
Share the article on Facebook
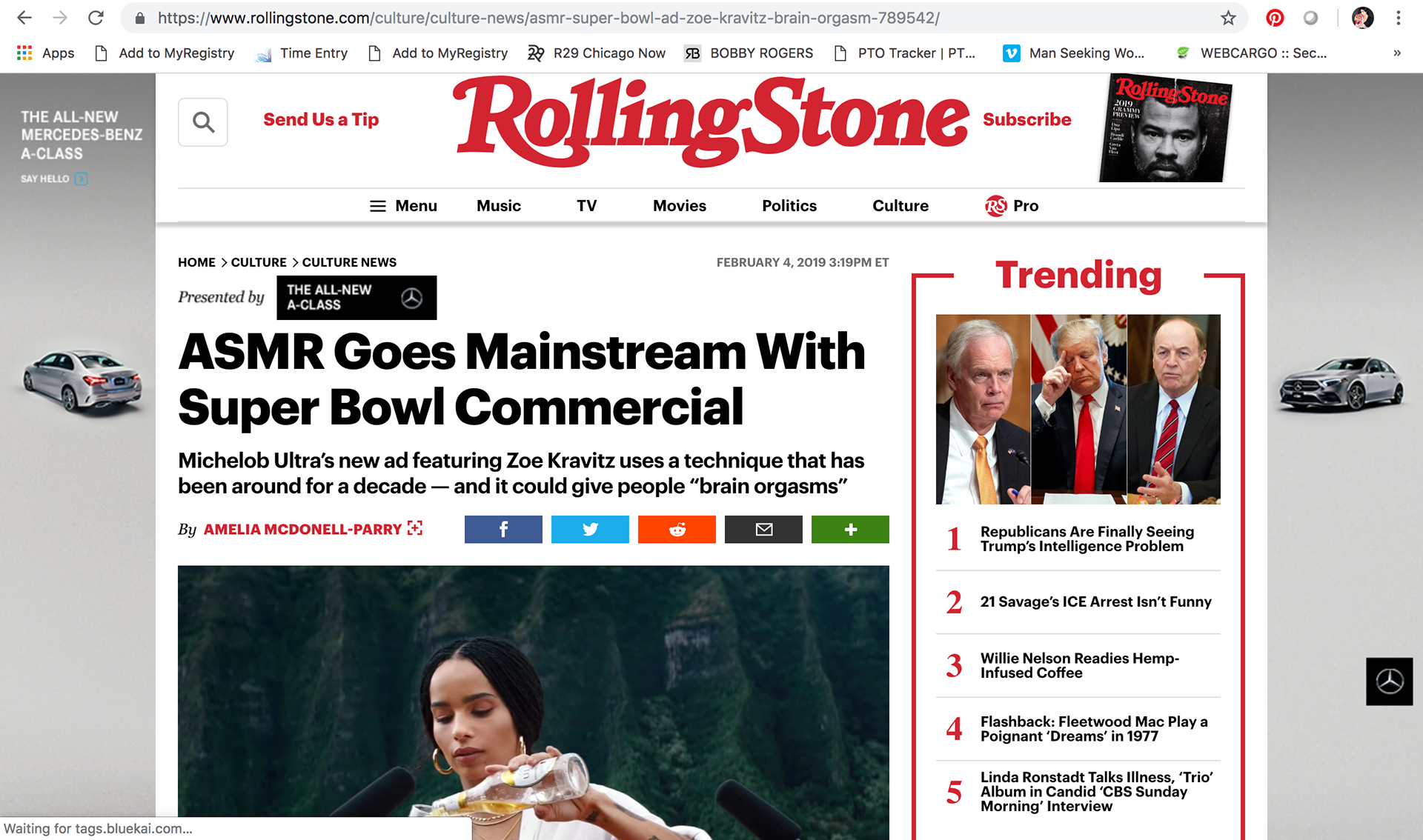(503, 530)
